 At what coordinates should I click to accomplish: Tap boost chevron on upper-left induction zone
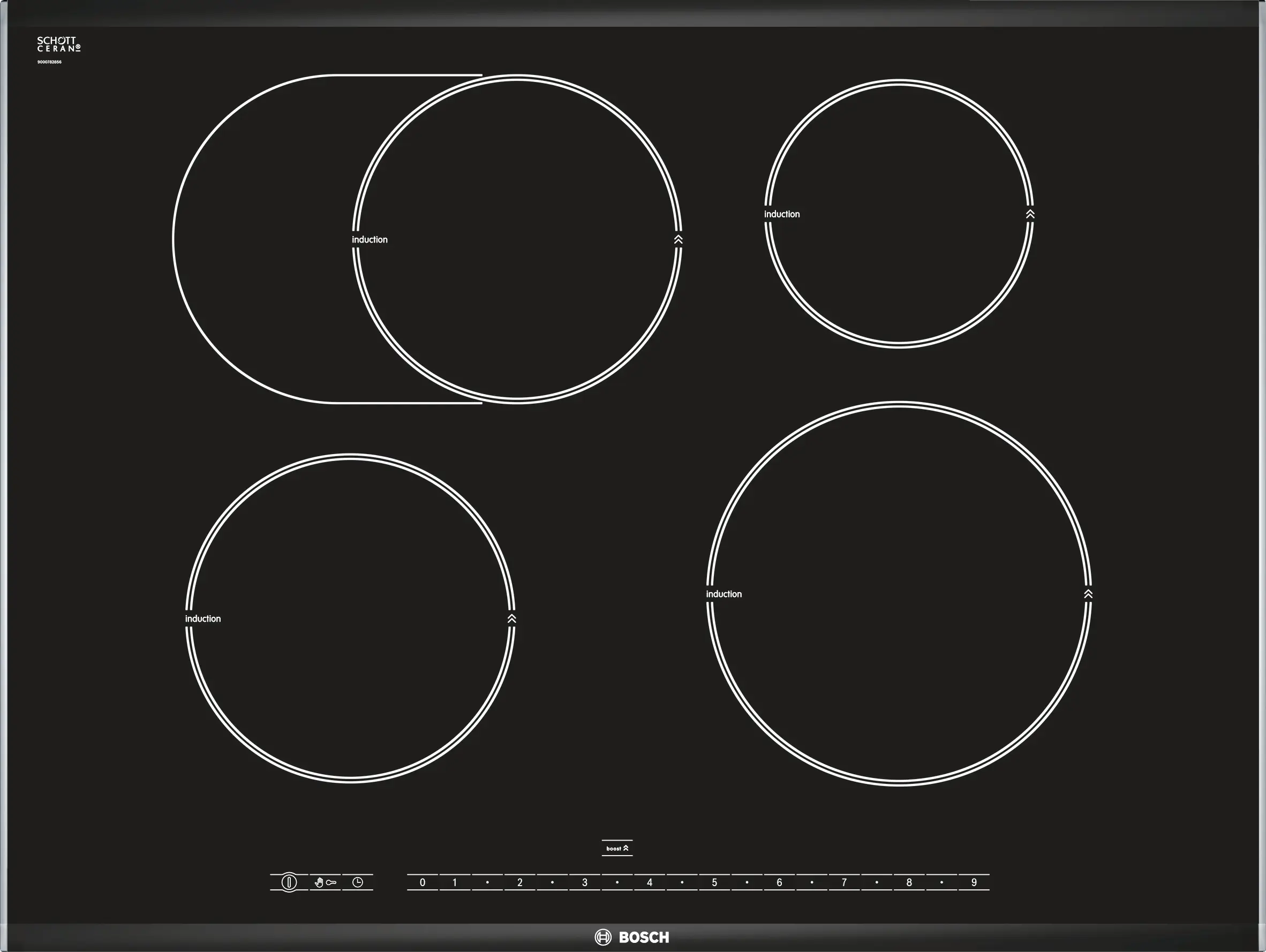tap(678, 240)
